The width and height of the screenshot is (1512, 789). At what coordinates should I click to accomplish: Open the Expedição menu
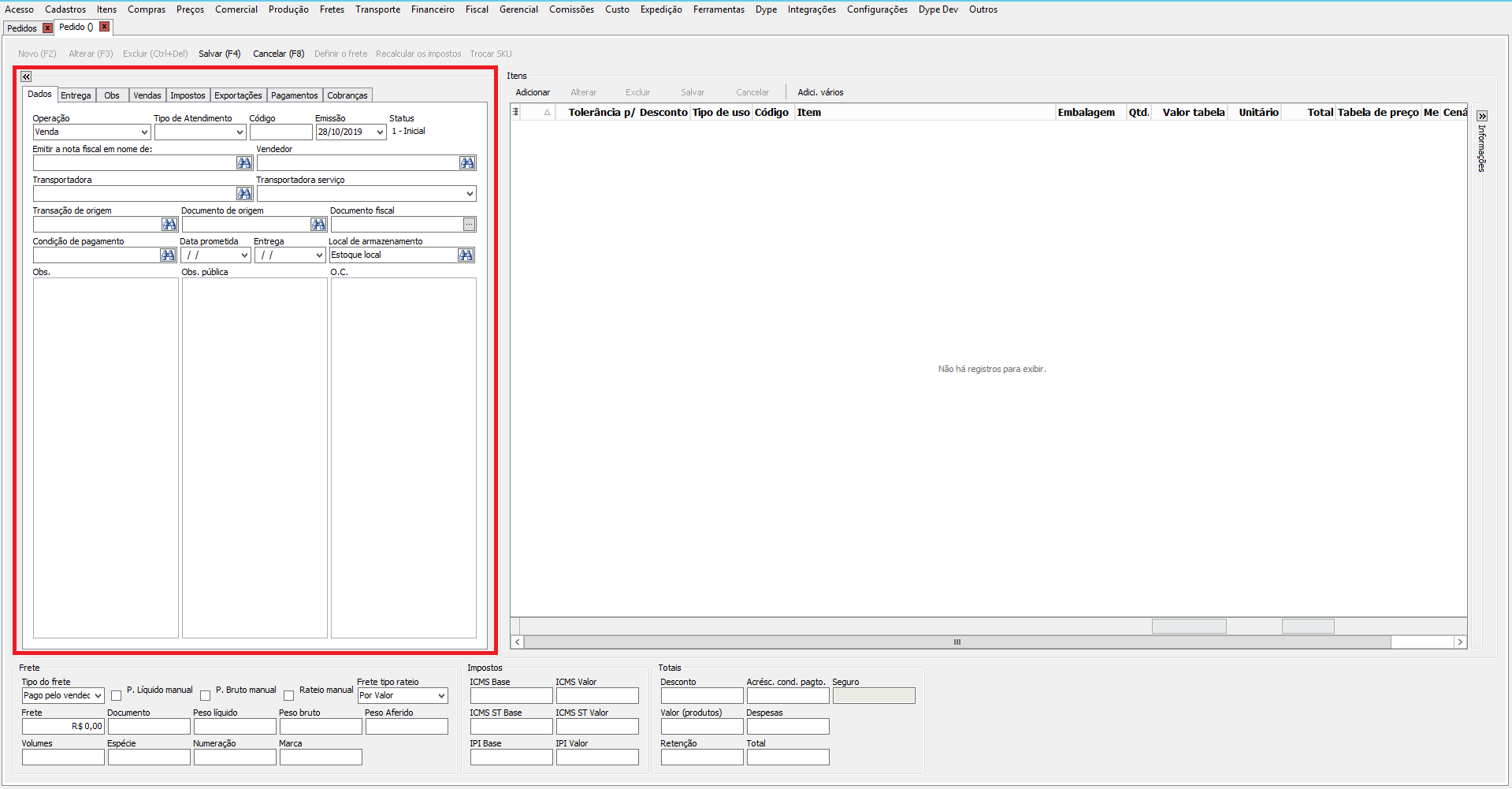[x=661, y=9]
